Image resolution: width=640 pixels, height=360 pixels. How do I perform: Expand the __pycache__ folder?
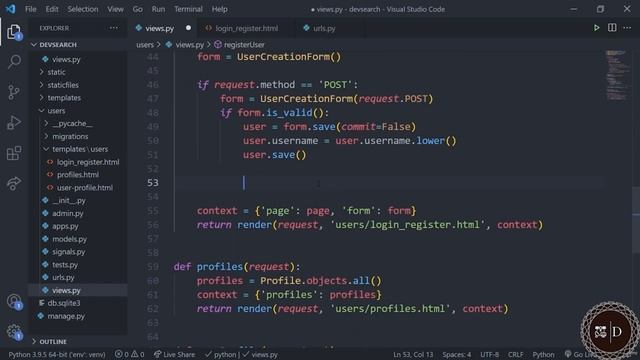pyautogui.click(x=72, y=123)
